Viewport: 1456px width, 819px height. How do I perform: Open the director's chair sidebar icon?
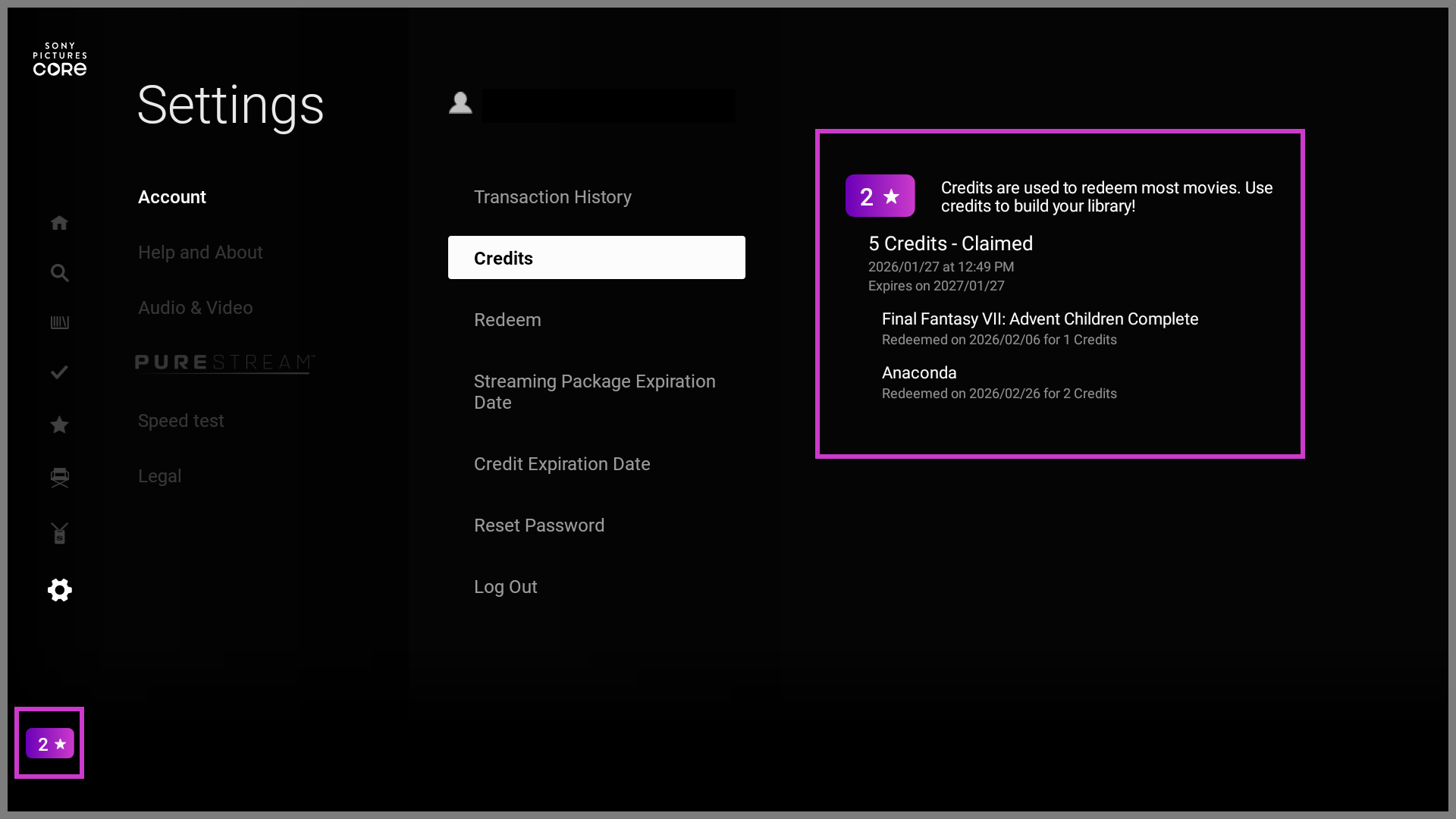click(59, 477)
